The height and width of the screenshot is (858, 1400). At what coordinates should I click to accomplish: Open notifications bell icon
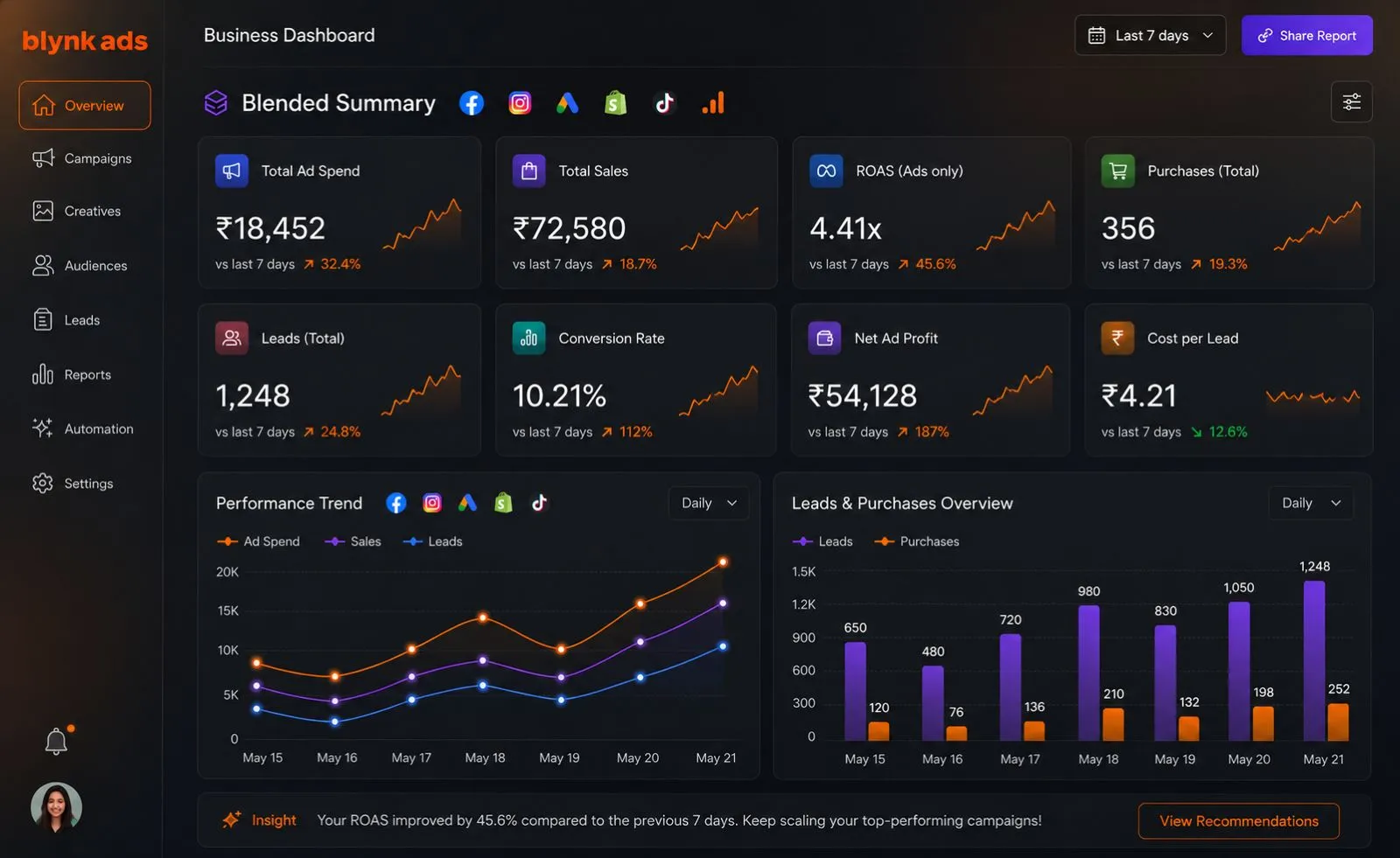56,742
